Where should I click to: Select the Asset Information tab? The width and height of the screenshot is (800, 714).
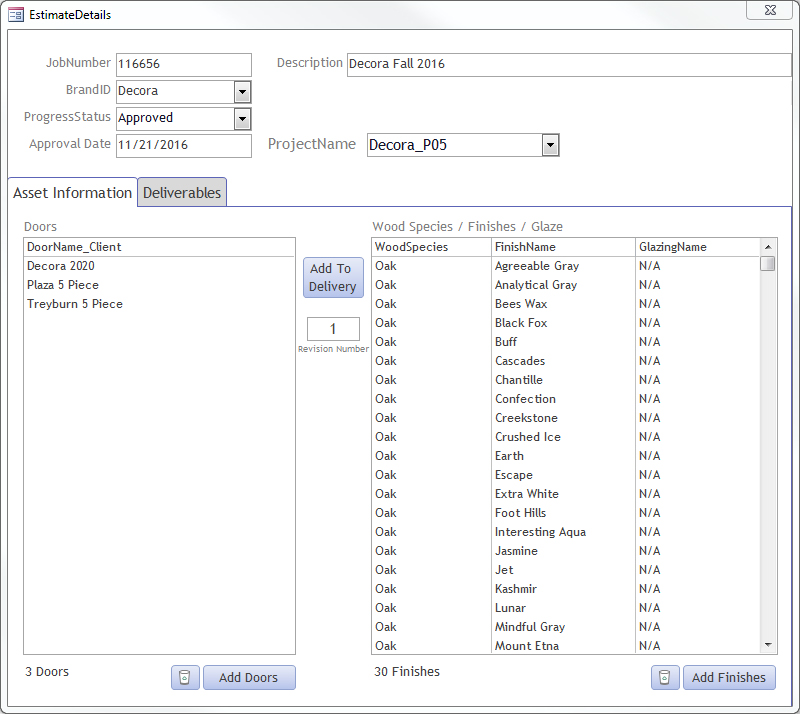click(72, 192)
